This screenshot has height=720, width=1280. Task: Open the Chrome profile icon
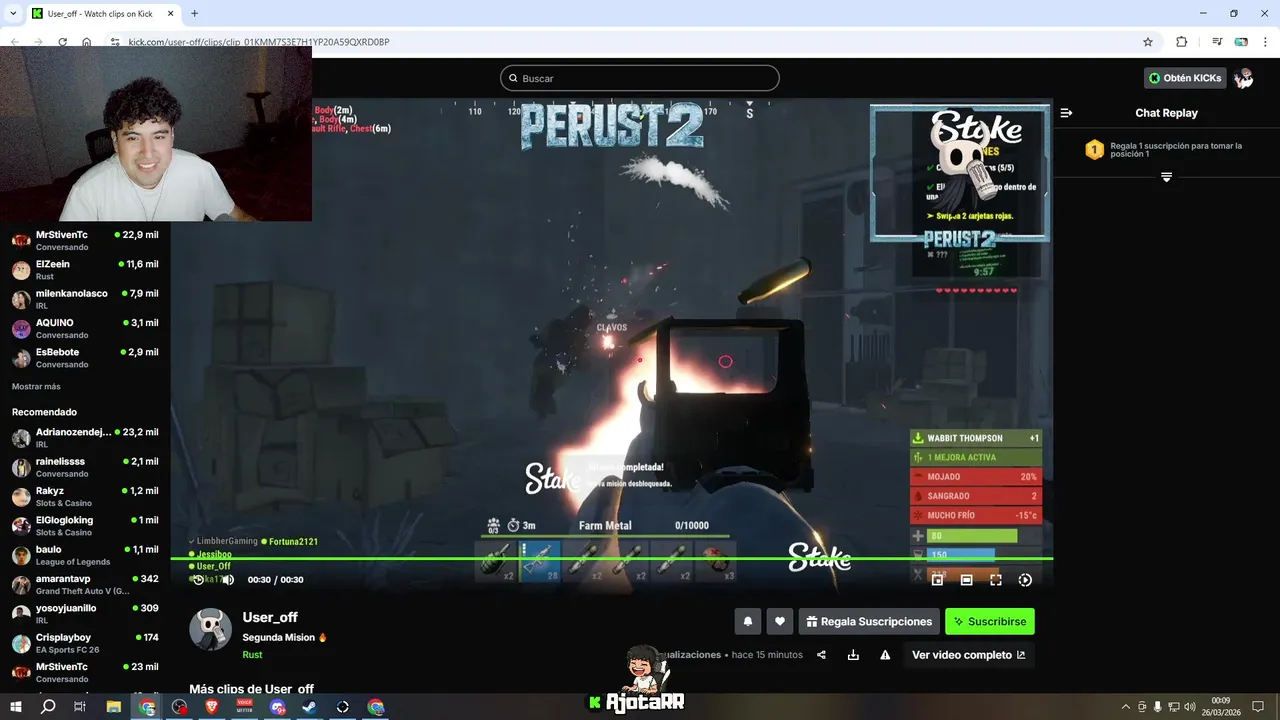(1241, 42)
